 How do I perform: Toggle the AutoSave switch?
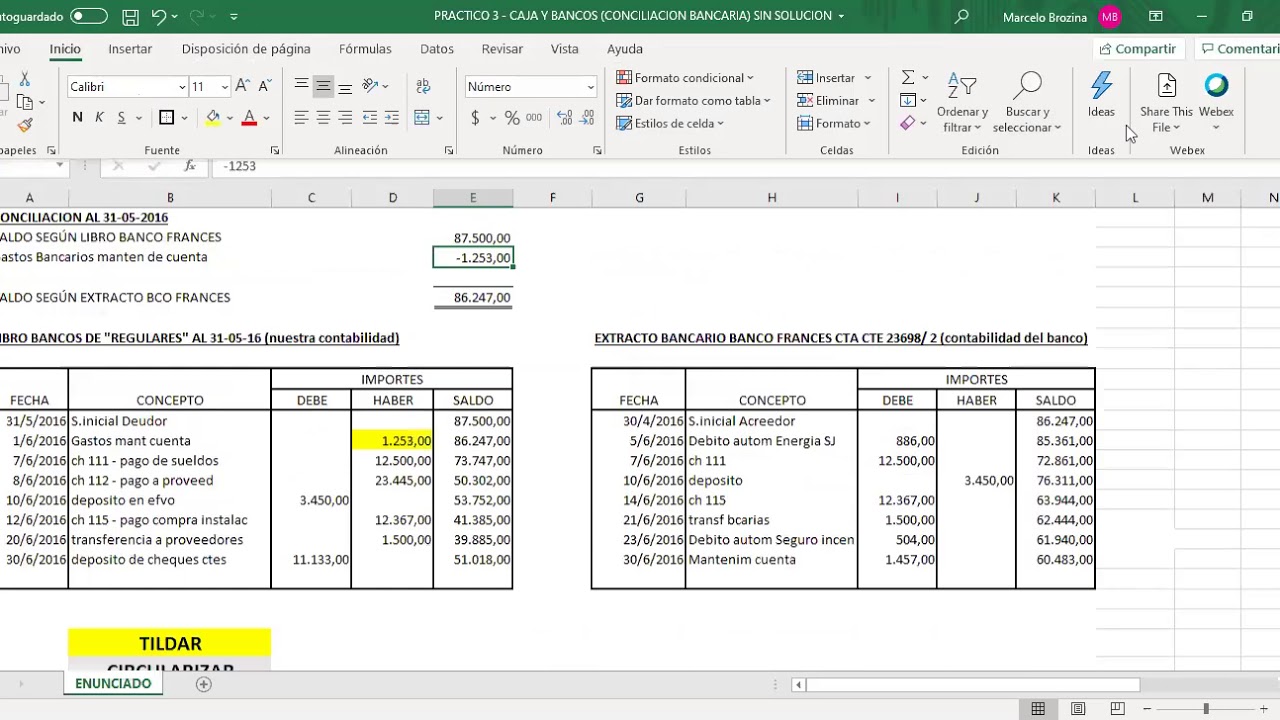pos(88,16)
